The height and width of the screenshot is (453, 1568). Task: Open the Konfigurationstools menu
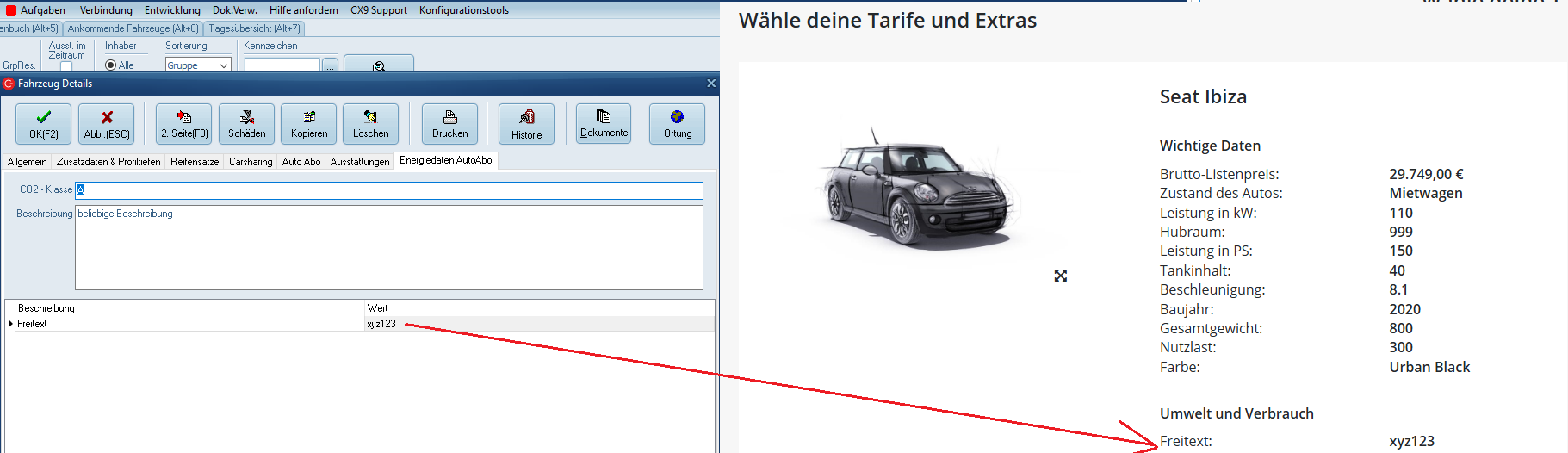click(463, 10)
